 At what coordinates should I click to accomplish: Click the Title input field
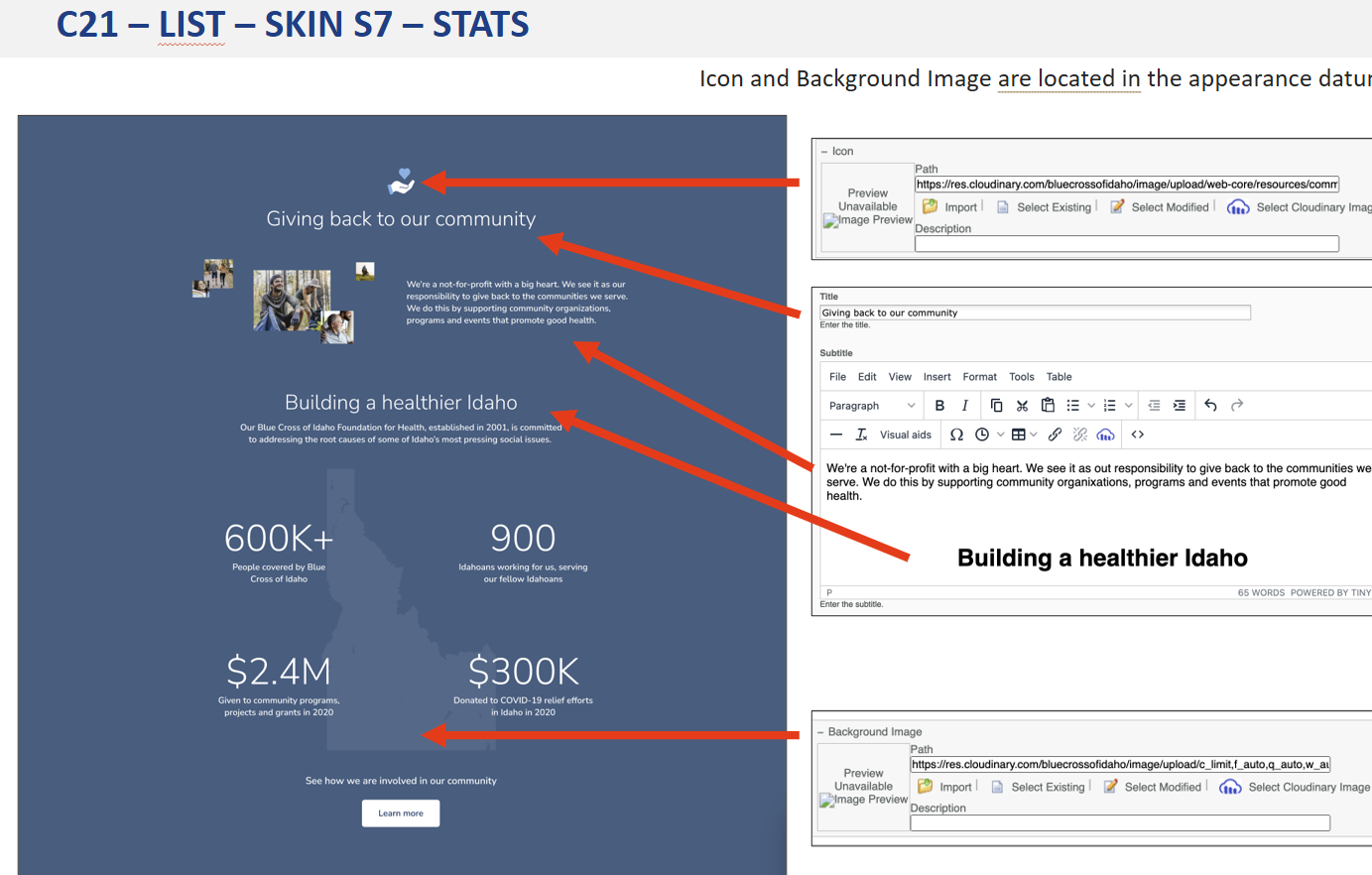1035,312
